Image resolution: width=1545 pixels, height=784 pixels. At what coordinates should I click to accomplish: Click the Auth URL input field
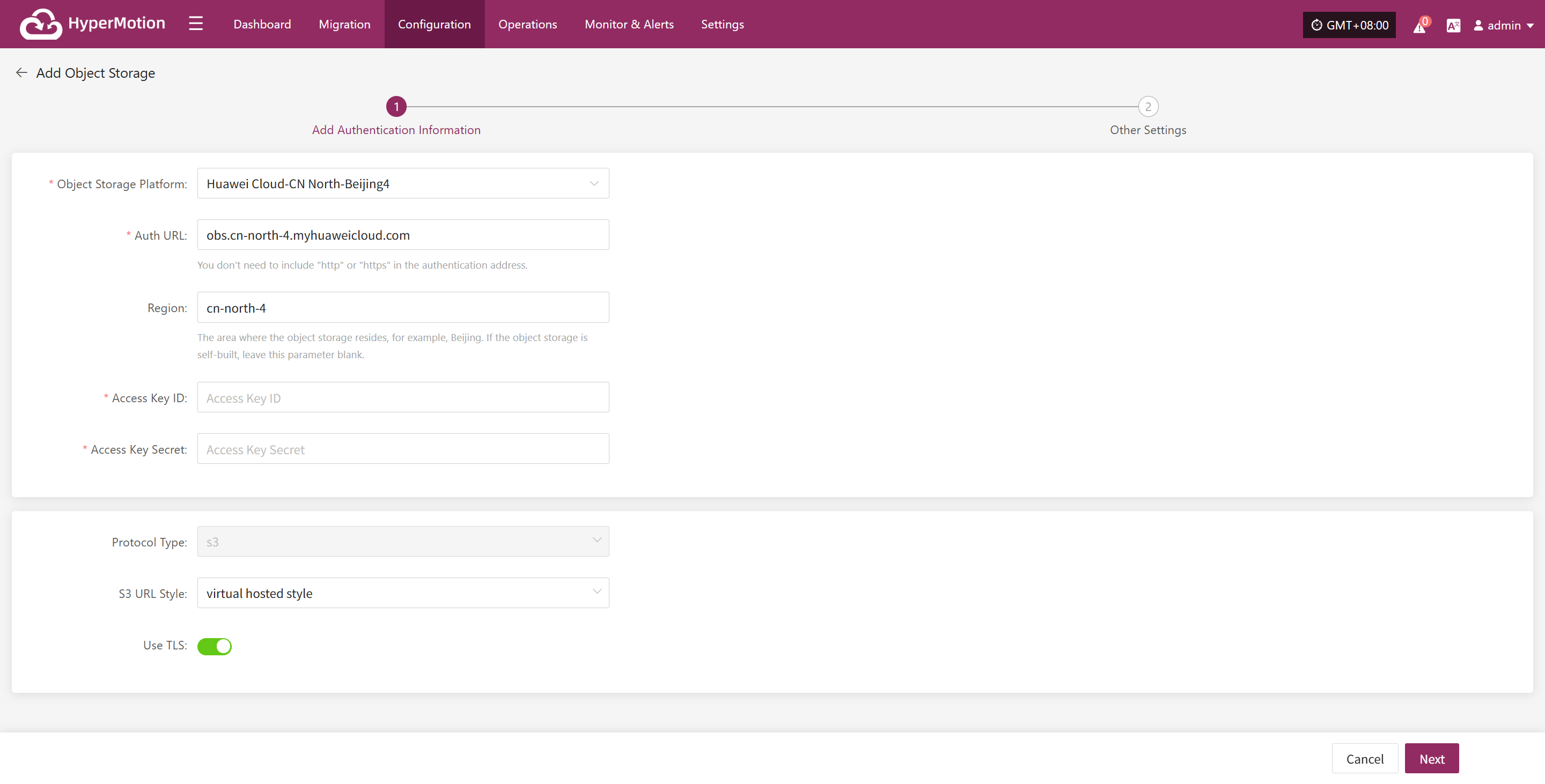tap(403, 235)
